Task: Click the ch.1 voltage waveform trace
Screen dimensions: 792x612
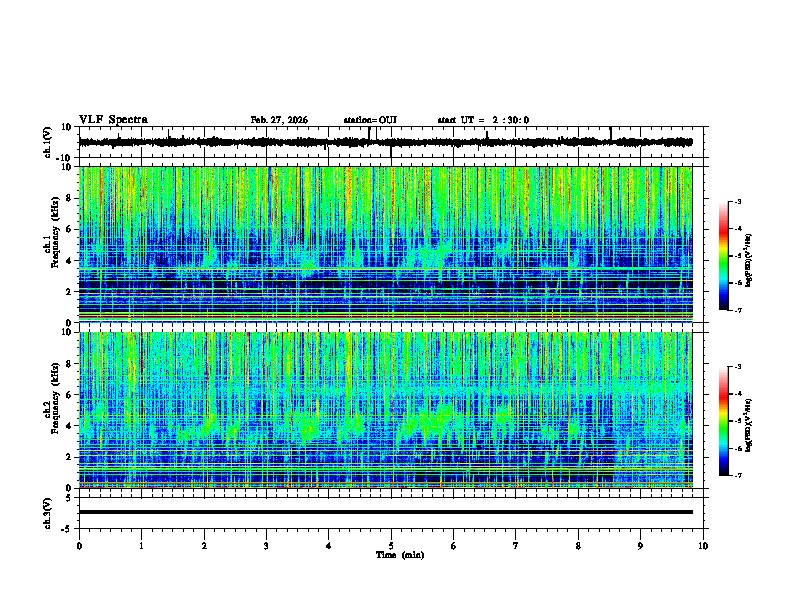Action: pyautogui.click(x=385, y=142)
